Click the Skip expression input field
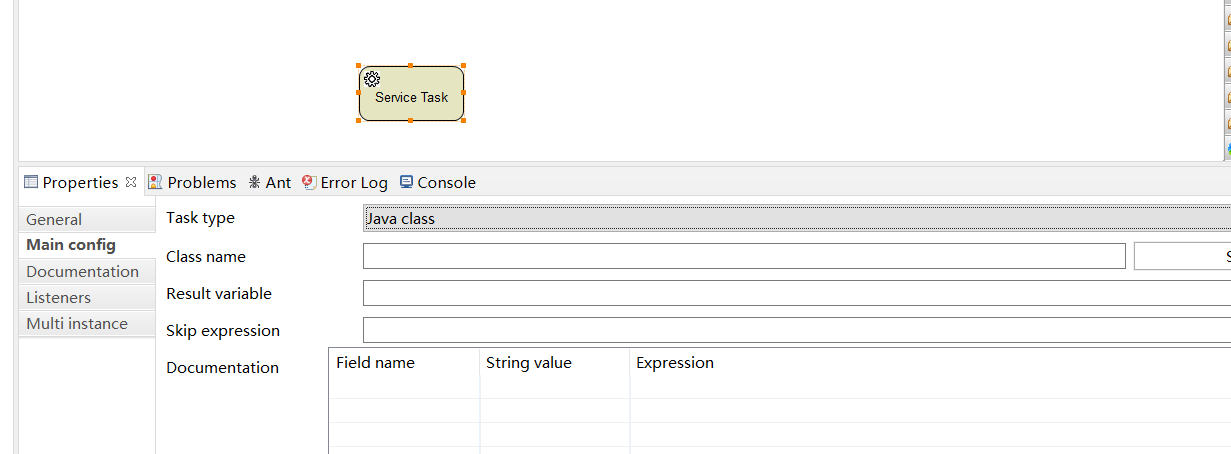The height and width of the screenshot is (454, 1231). [796, 331]
